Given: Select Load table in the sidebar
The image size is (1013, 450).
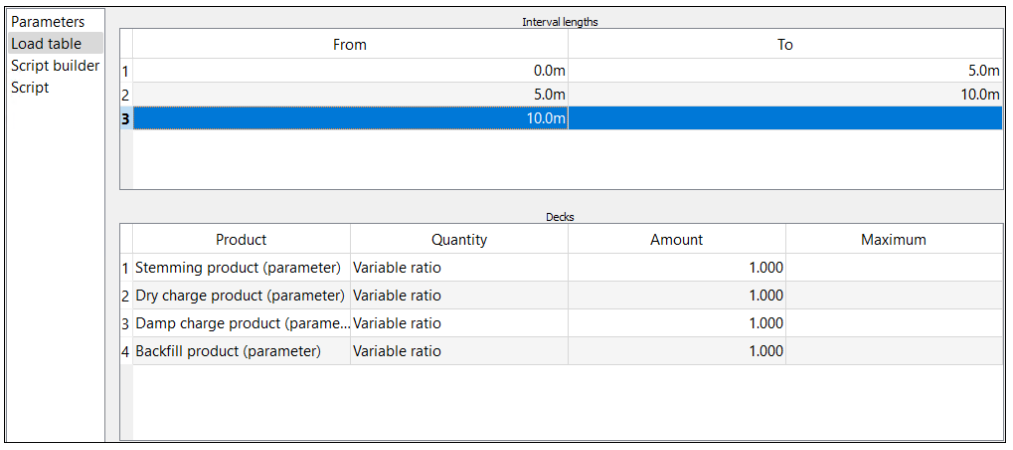Looking at the screenshot, I should pyautogui.click(x=46, y=43).
